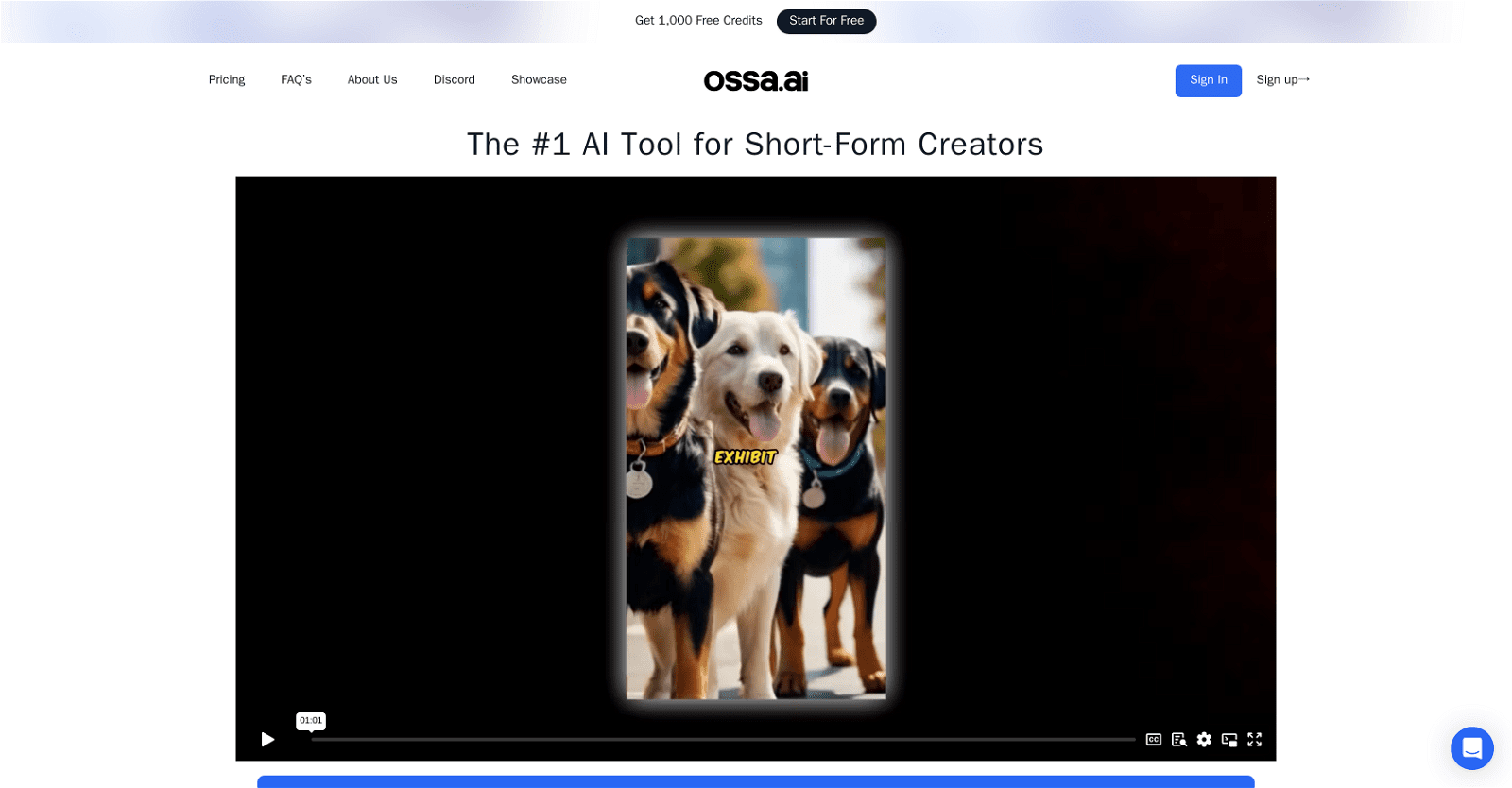Seek along the video progress bar
The image size is (1512, 788).
click(x=723, y=740)
